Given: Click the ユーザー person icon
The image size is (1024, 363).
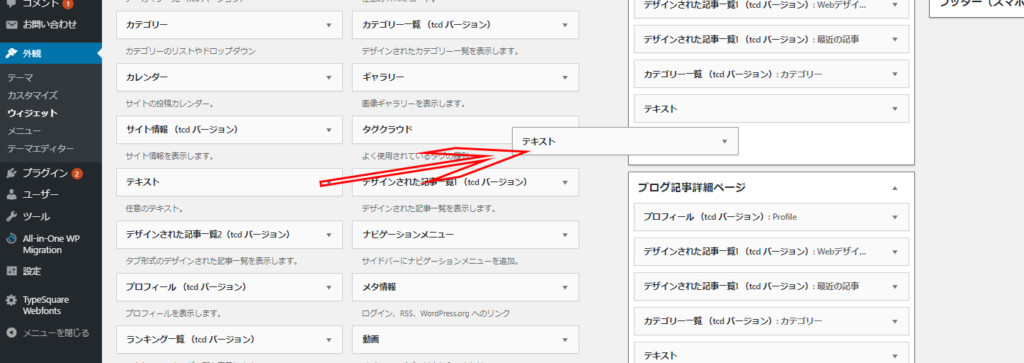Looking at the screenshot, I should point(11,195).
